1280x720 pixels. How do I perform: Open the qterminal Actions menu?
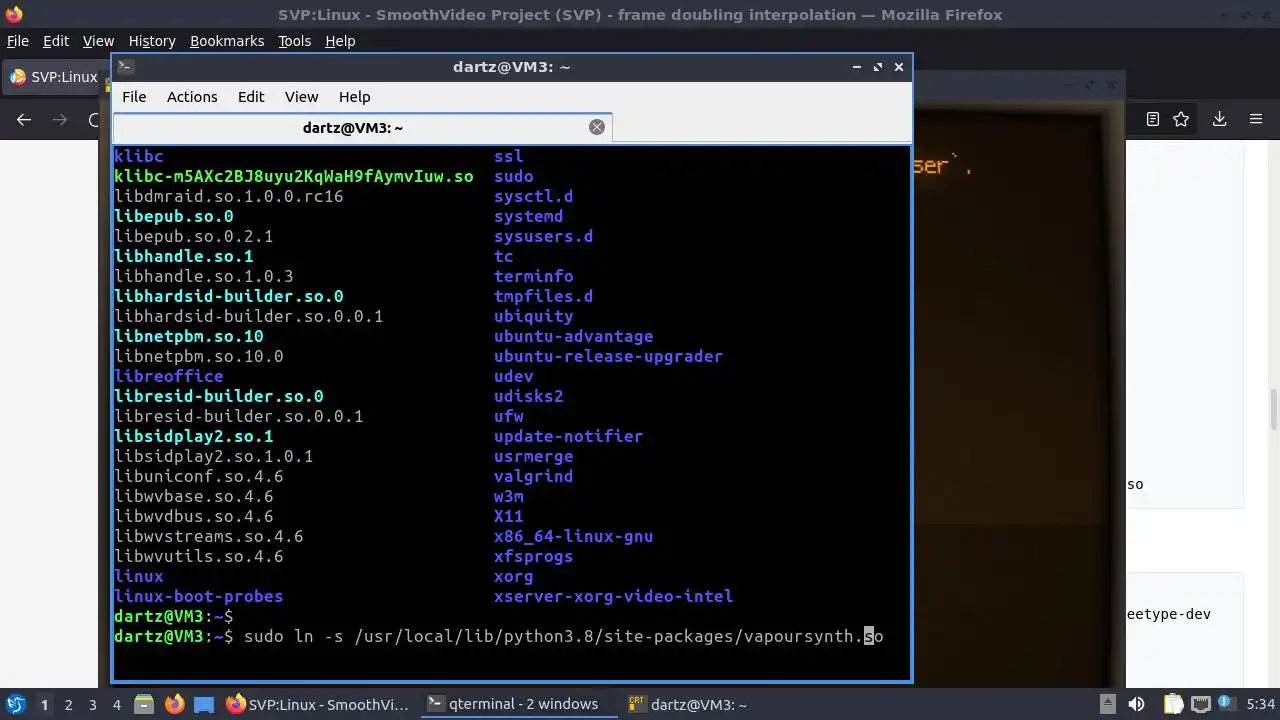192,97
